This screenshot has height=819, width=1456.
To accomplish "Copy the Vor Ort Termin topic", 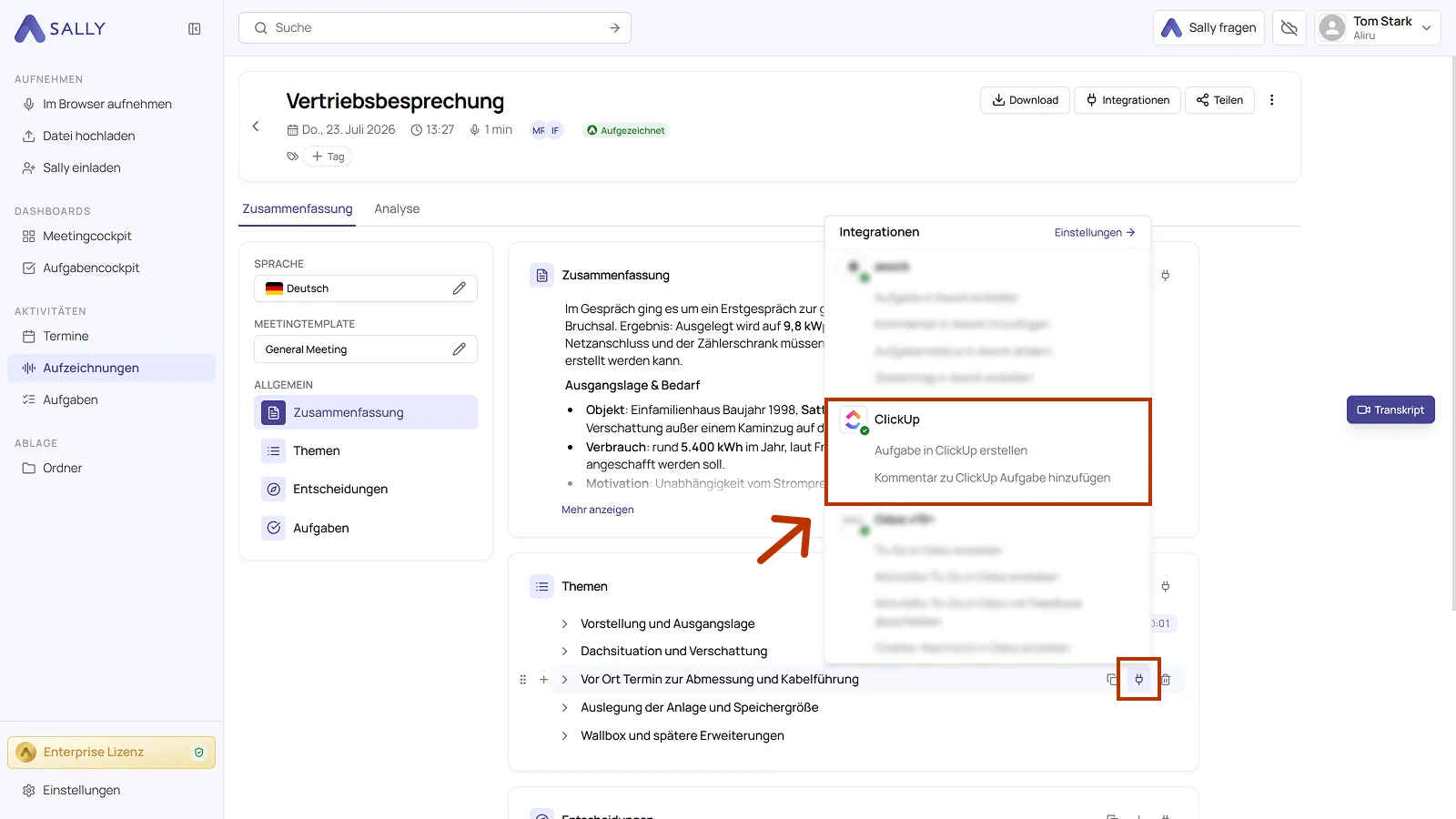I will click(1112, 680).
